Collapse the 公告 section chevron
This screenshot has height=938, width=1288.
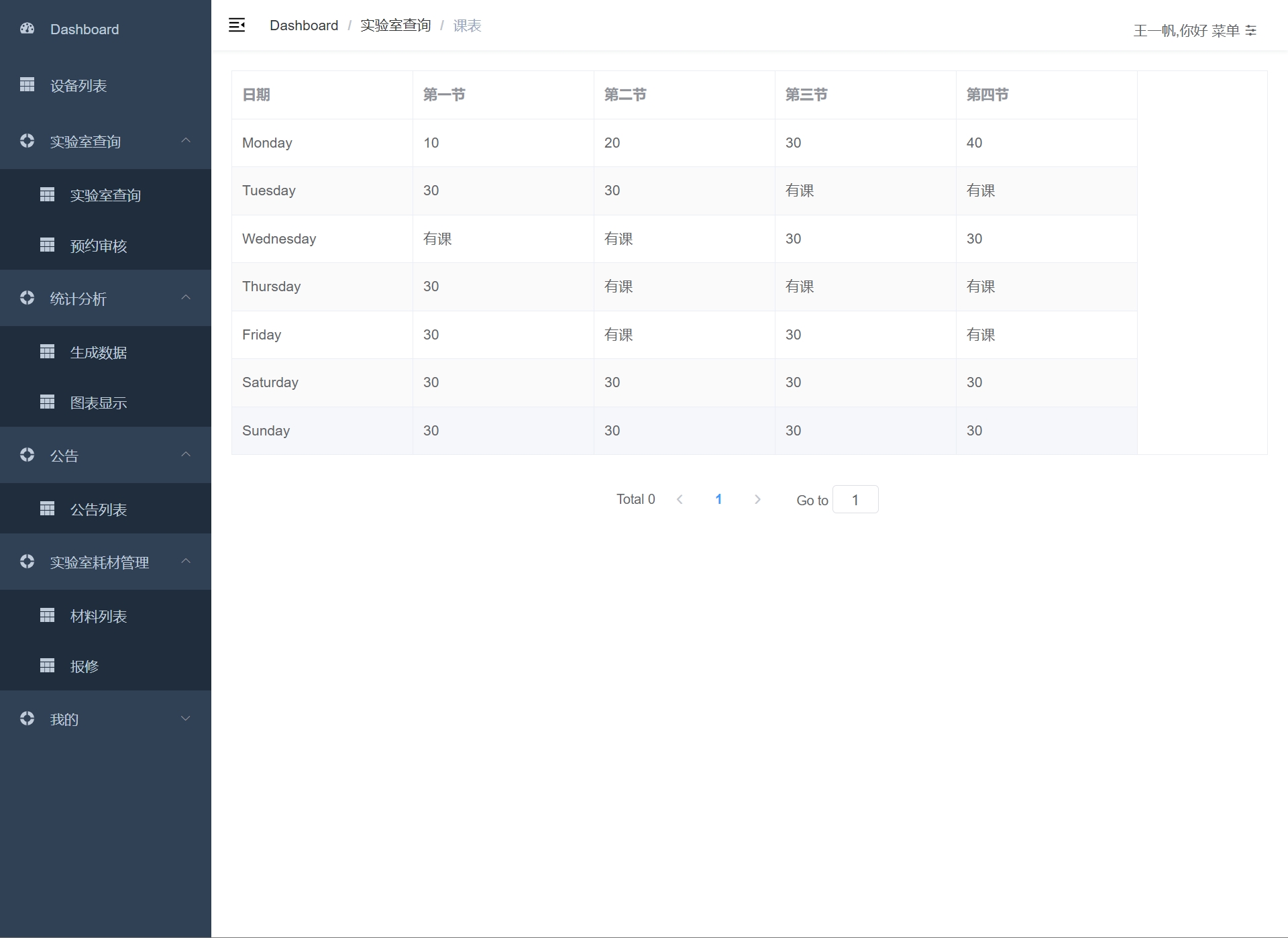pos(186,454)
